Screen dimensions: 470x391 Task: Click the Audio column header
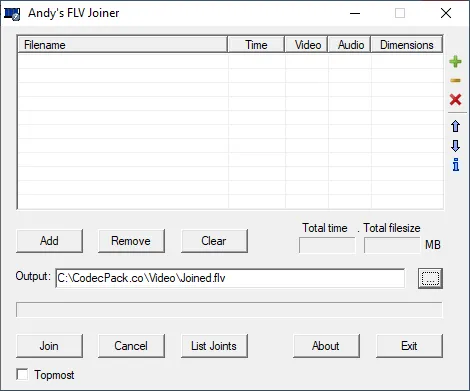pyautogui.click(x=349, y=45)
